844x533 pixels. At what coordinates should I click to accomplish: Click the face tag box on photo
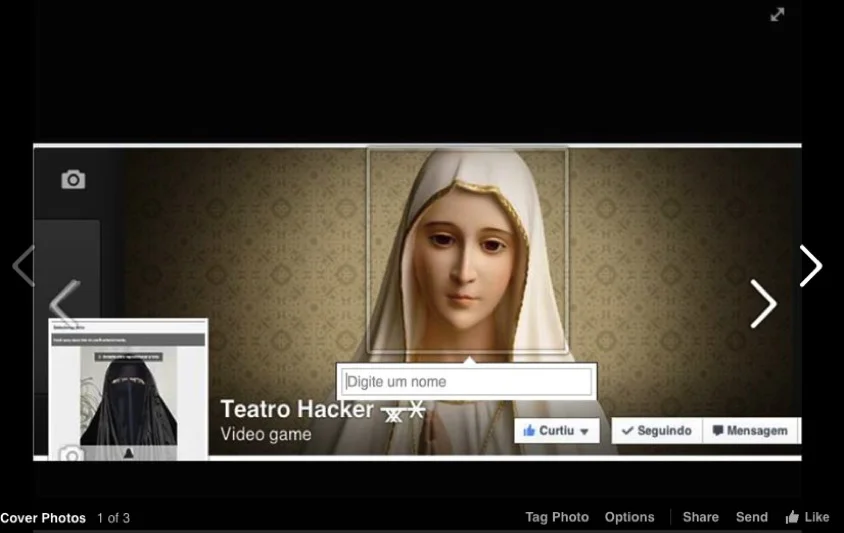coord(467,250)
